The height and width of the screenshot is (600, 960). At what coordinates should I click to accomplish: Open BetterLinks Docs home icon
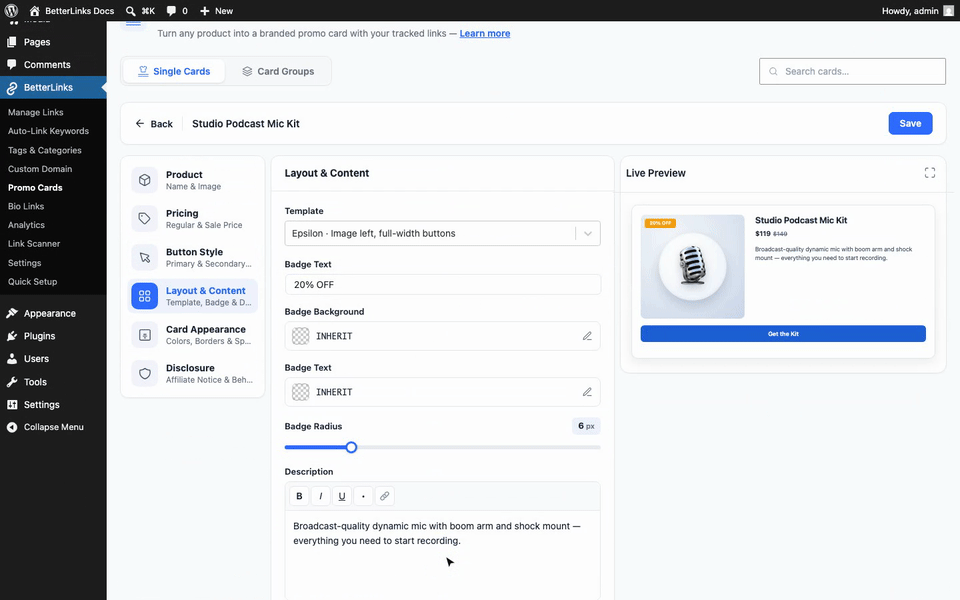click(34, 10)
